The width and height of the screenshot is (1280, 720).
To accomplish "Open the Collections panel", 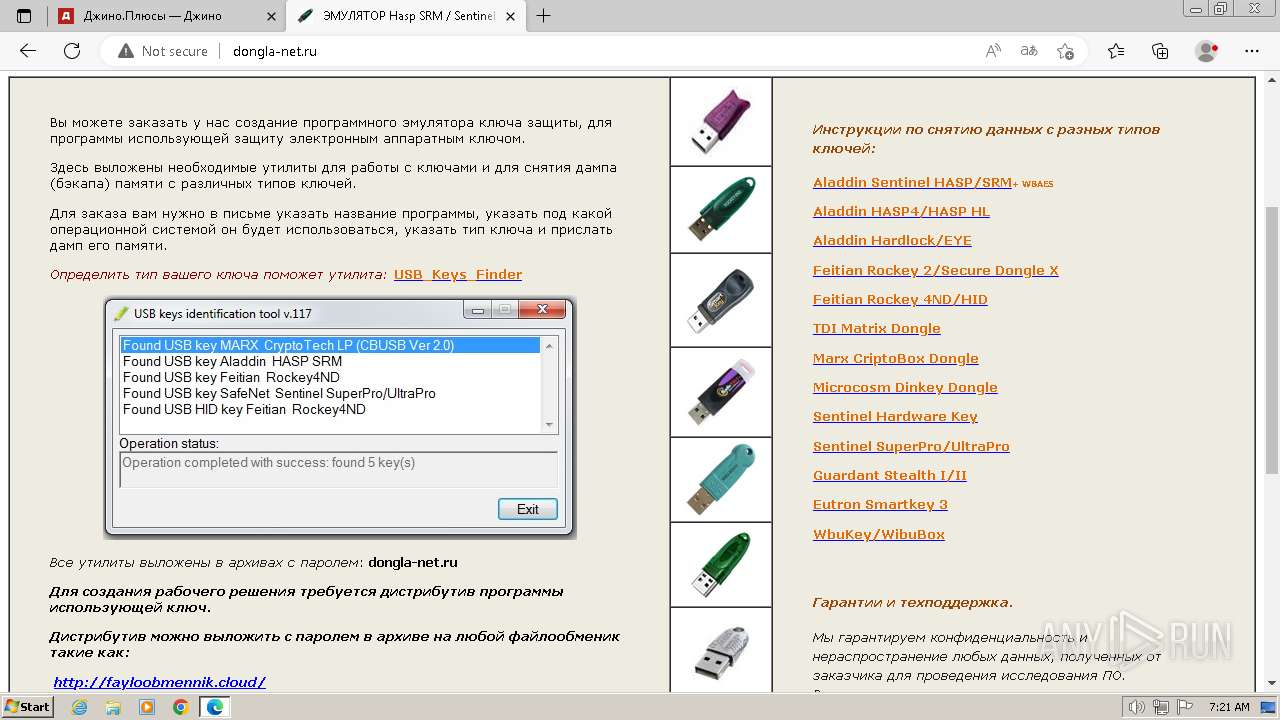I will point(1160,51).
